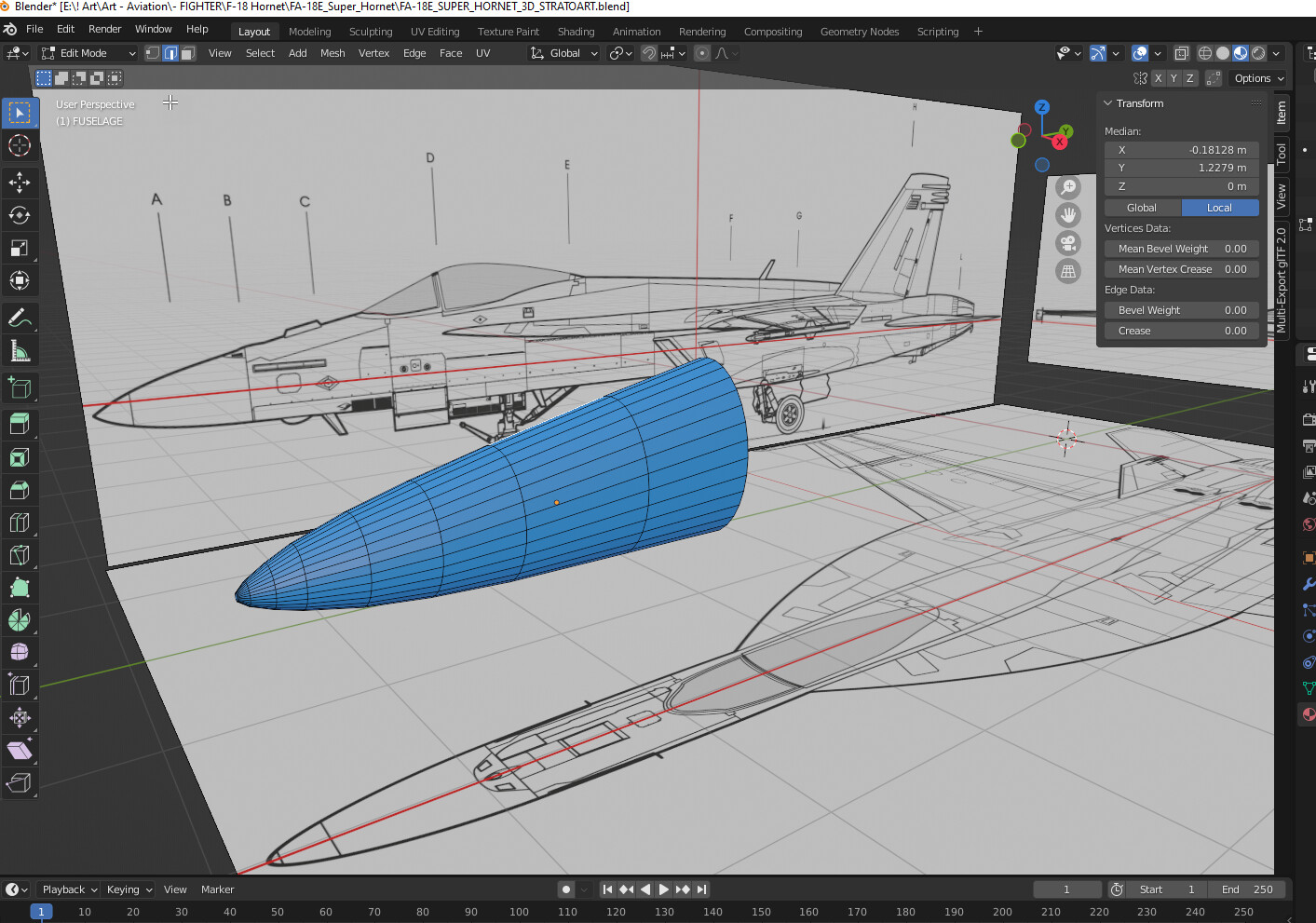Activate the Extrude Region tool

point(20,425)
